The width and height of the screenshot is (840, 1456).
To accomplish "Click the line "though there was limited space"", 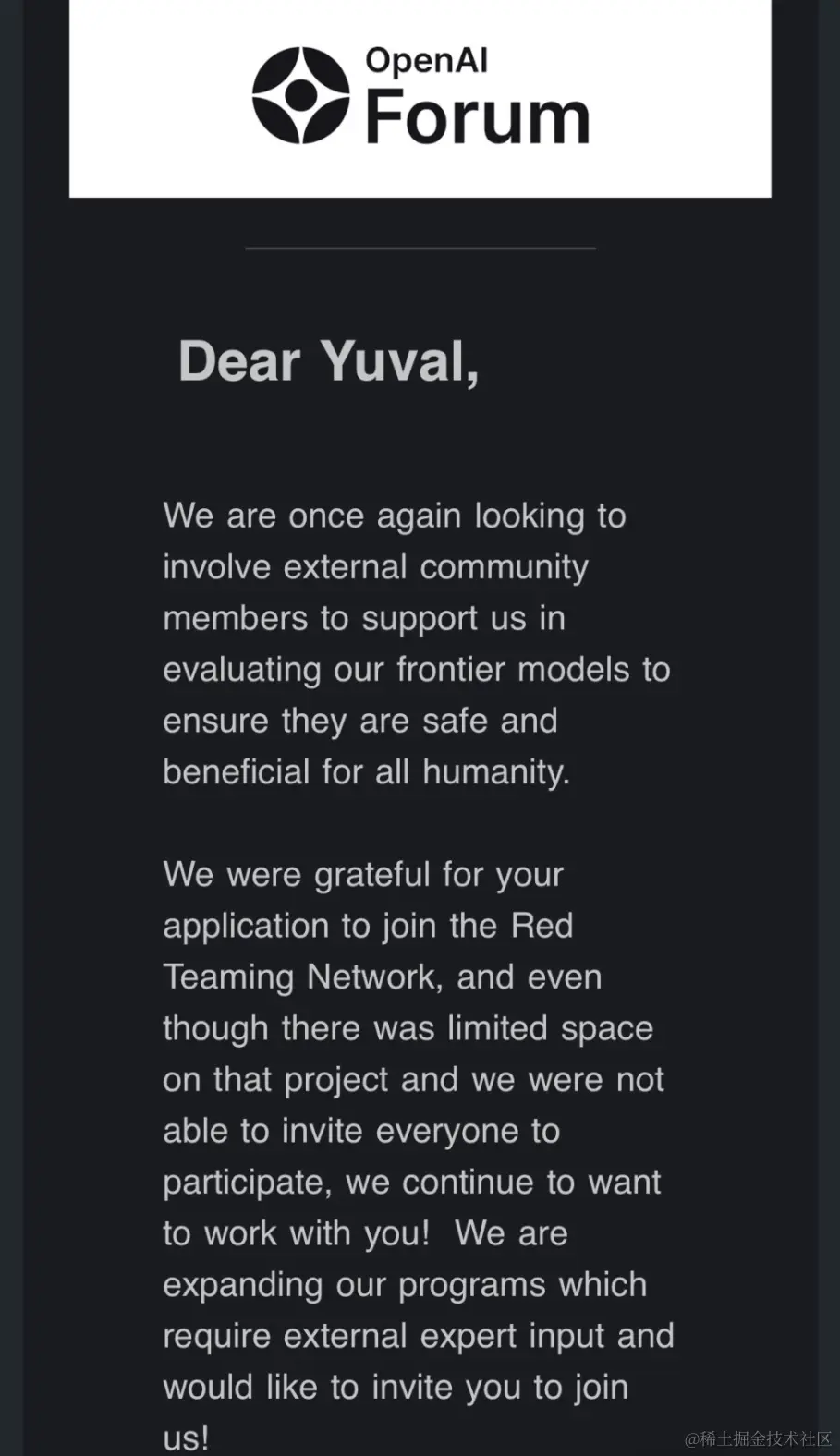I will (408, 1028).
